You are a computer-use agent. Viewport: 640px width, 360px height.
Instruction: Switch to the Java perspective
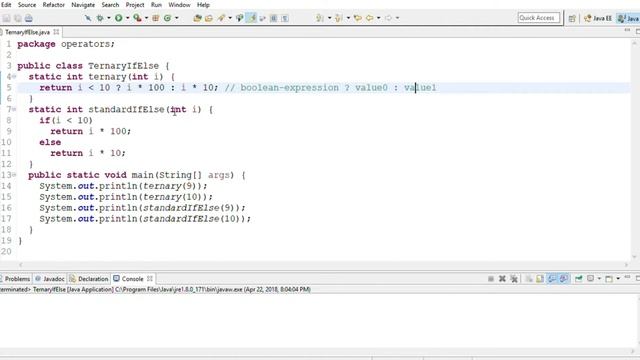628,18
